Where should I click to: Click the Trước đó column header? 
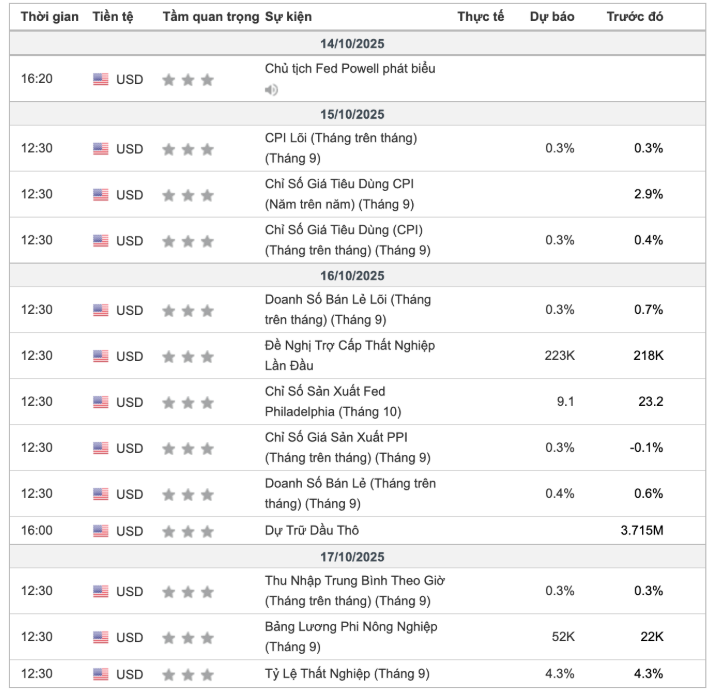[x=634, y=17]
